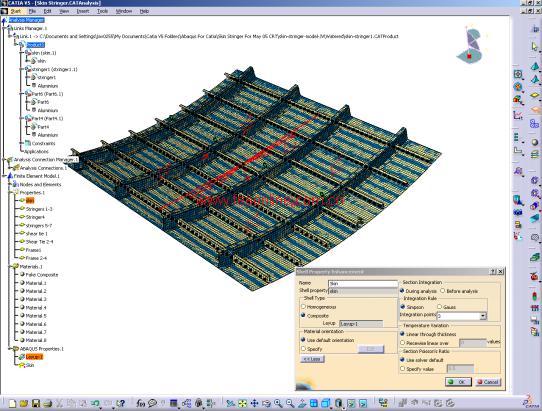Click the Name input field

363,283
